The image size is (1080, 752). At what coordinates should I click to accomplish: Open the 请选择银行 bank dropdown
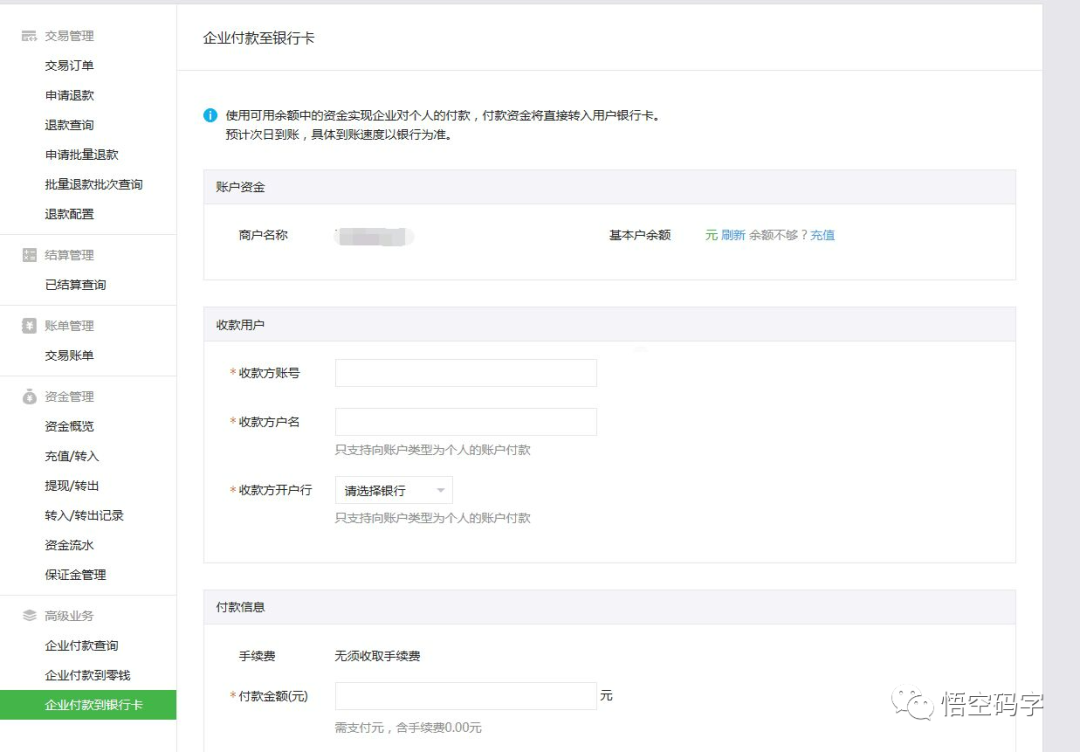[x=383, y=490]
